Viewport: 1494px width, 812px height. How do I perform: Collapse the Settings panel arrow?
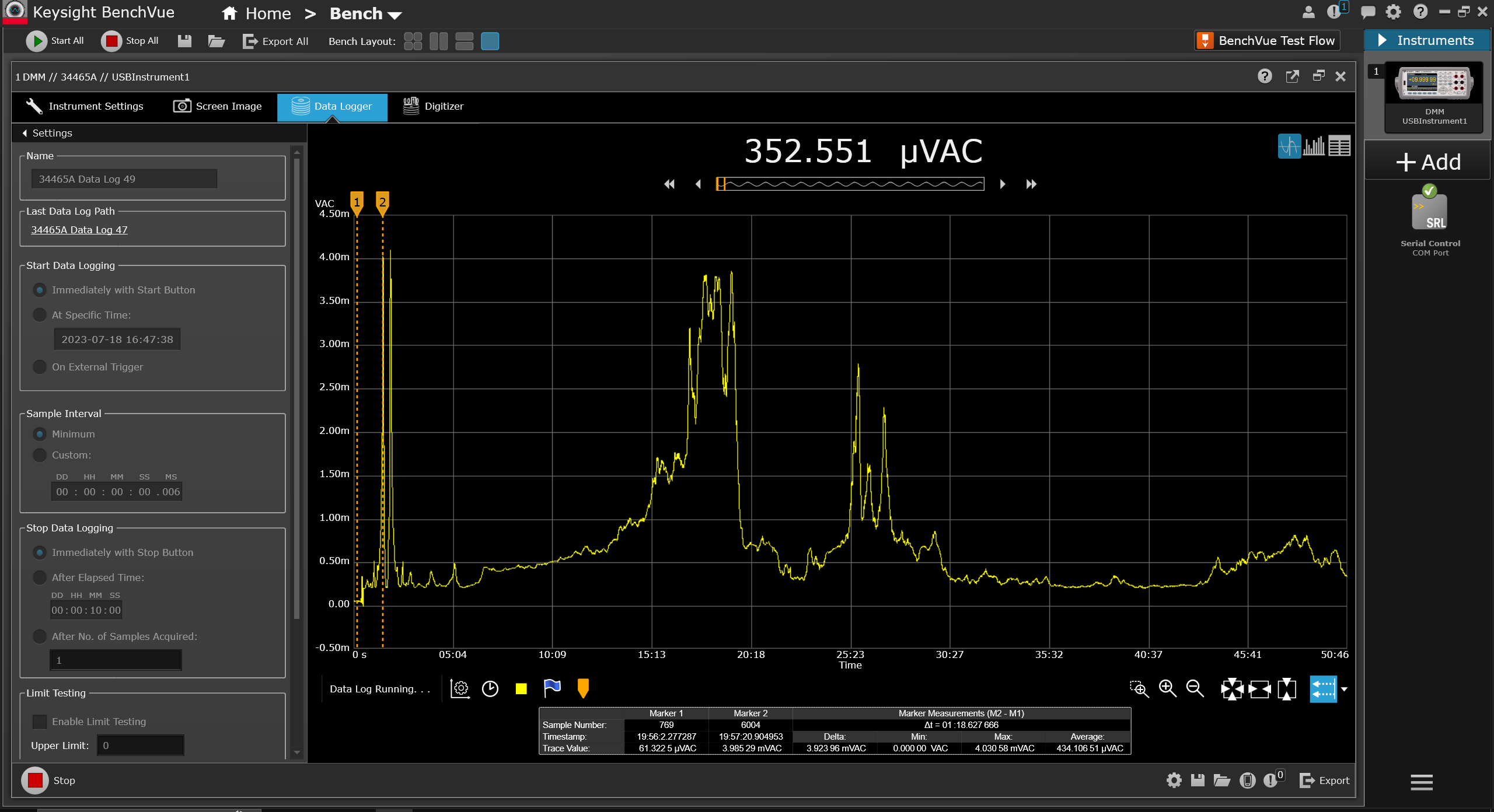pos(25,133)
